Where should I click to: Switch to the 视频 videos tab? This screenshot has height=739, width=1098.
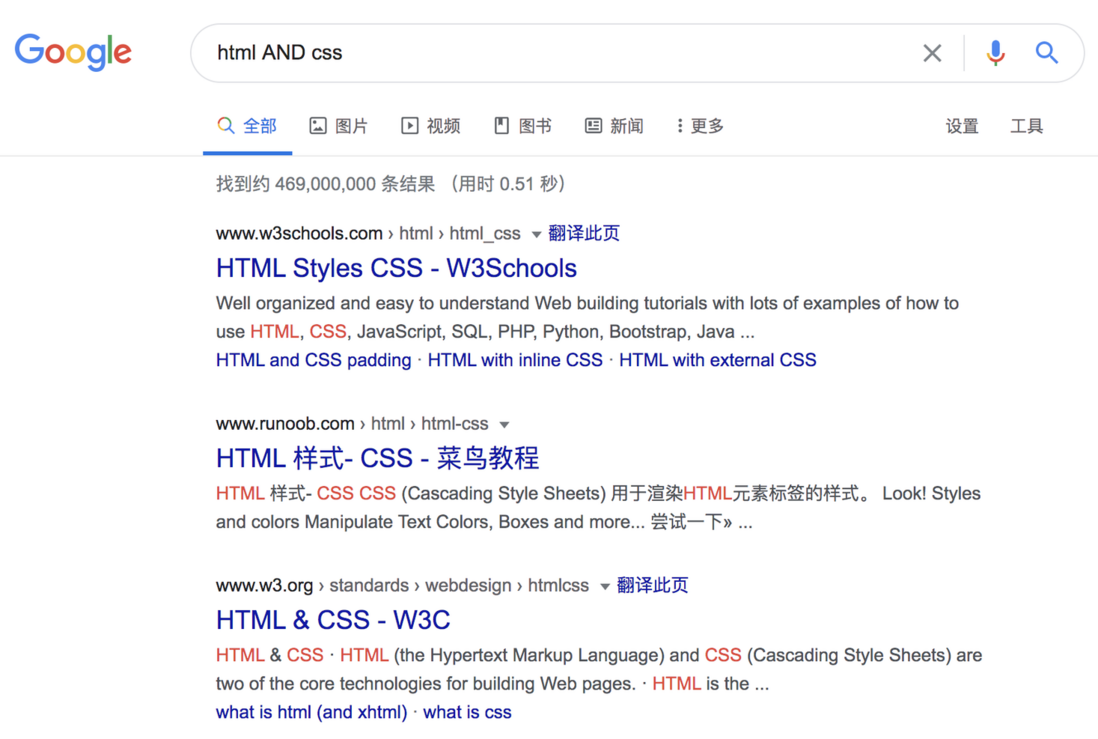[x=431, y=126]
